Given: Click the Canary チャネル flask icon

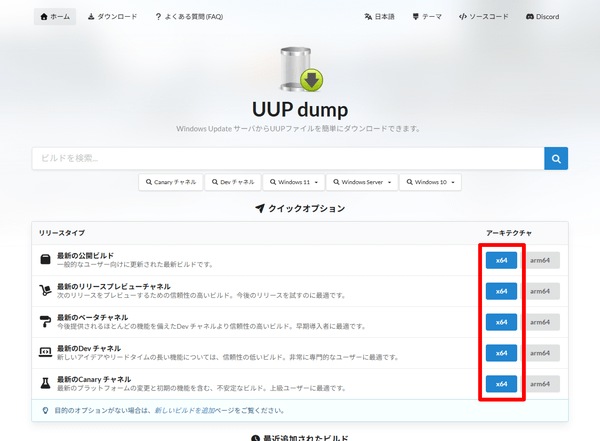Looking at the screenshot, I should (x=46, y=384).
